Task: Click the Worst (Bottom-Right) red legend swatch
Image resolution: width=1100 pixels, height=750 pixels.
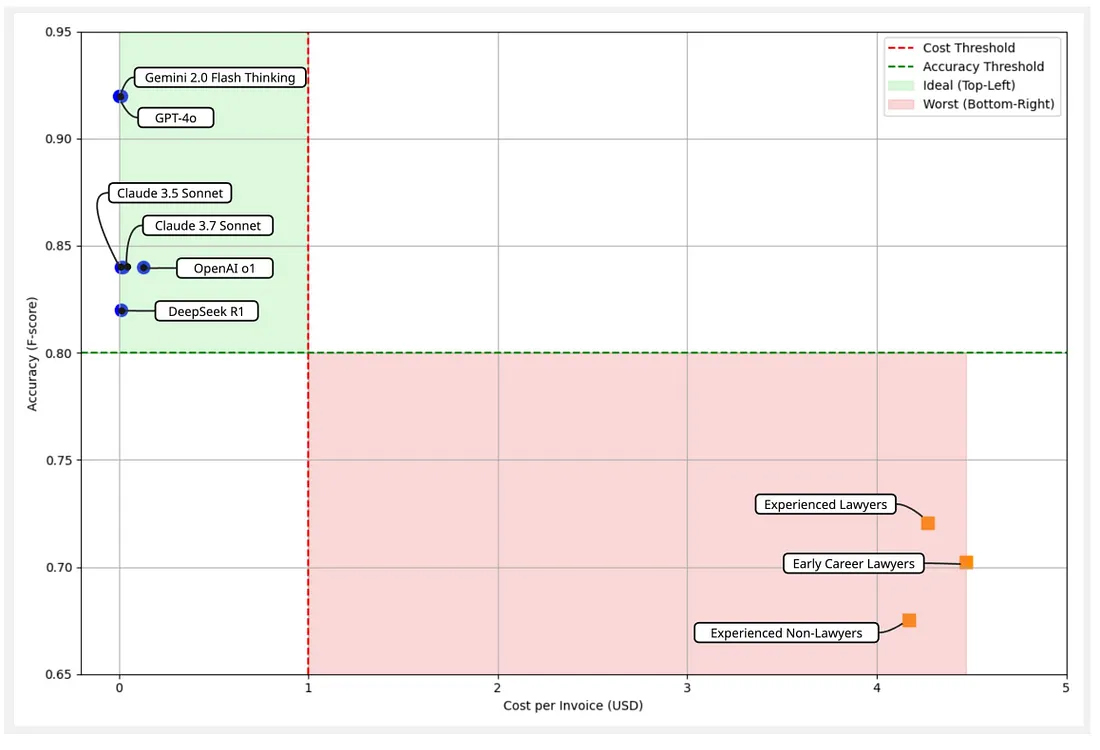Action: [x=902, y=104]
